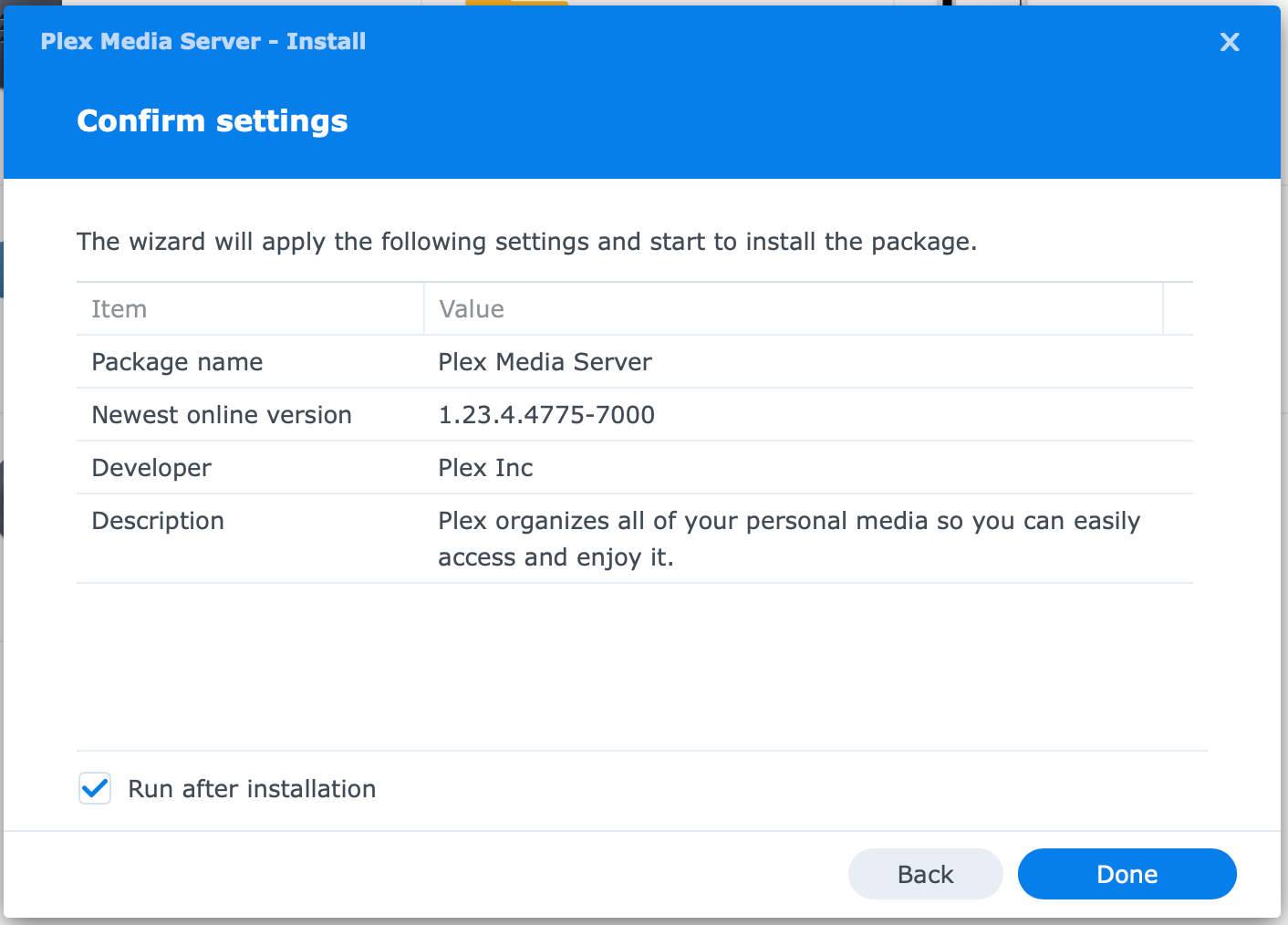Click the wizard will apply settings sentence
This screenshot has width=1288, height=925.
point(526,242)
